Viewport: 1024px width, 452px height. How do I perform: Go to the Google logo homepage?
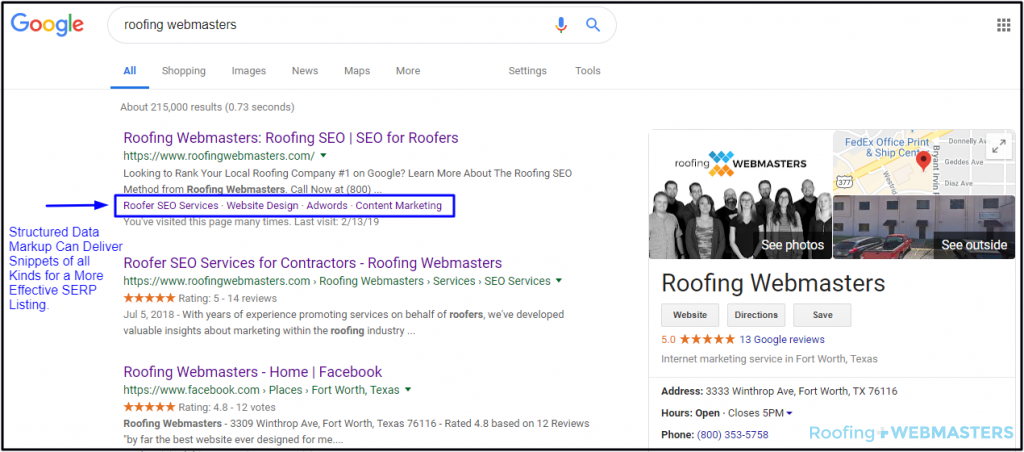47,25
